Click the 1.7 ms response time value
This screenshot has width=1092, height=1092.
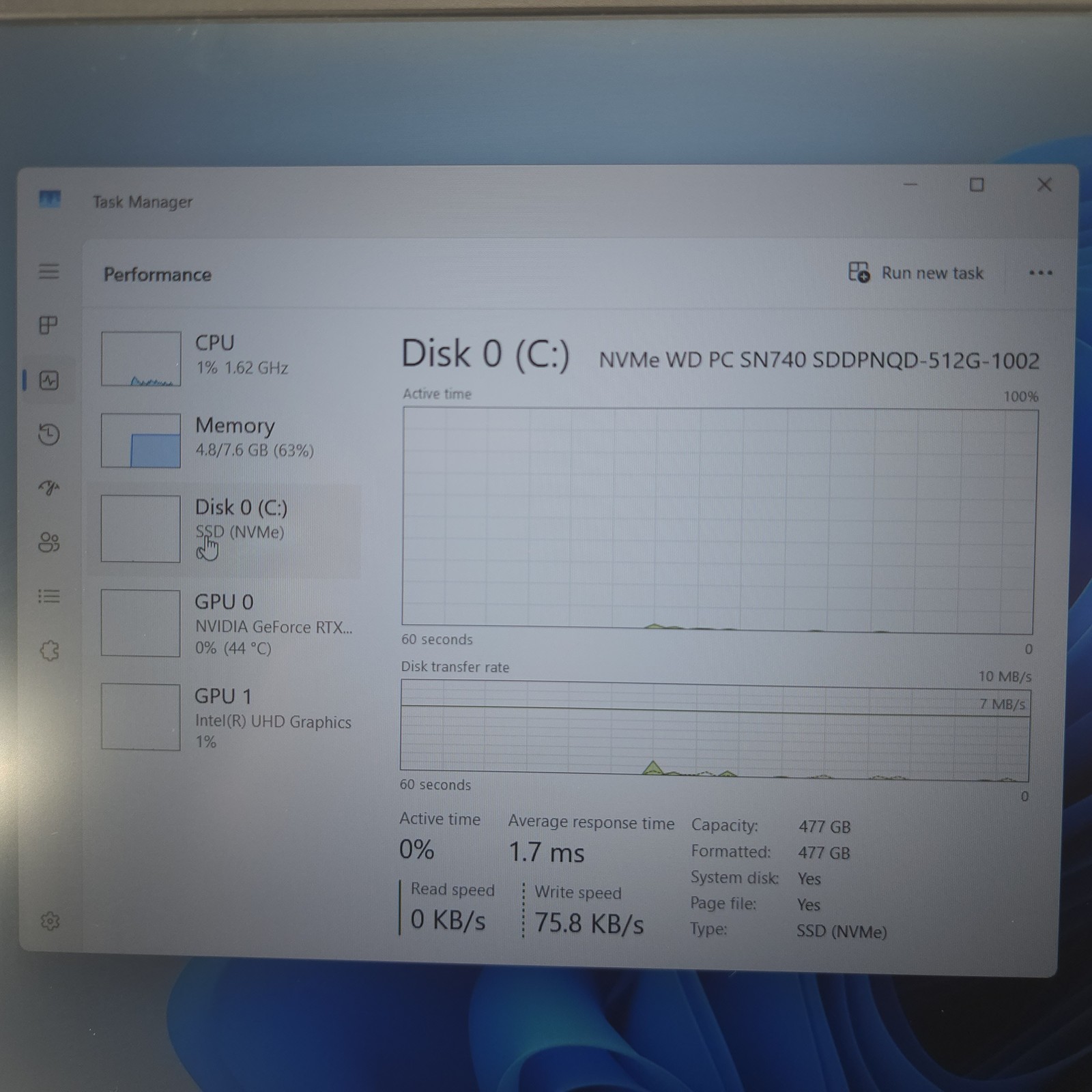(547, 852)
